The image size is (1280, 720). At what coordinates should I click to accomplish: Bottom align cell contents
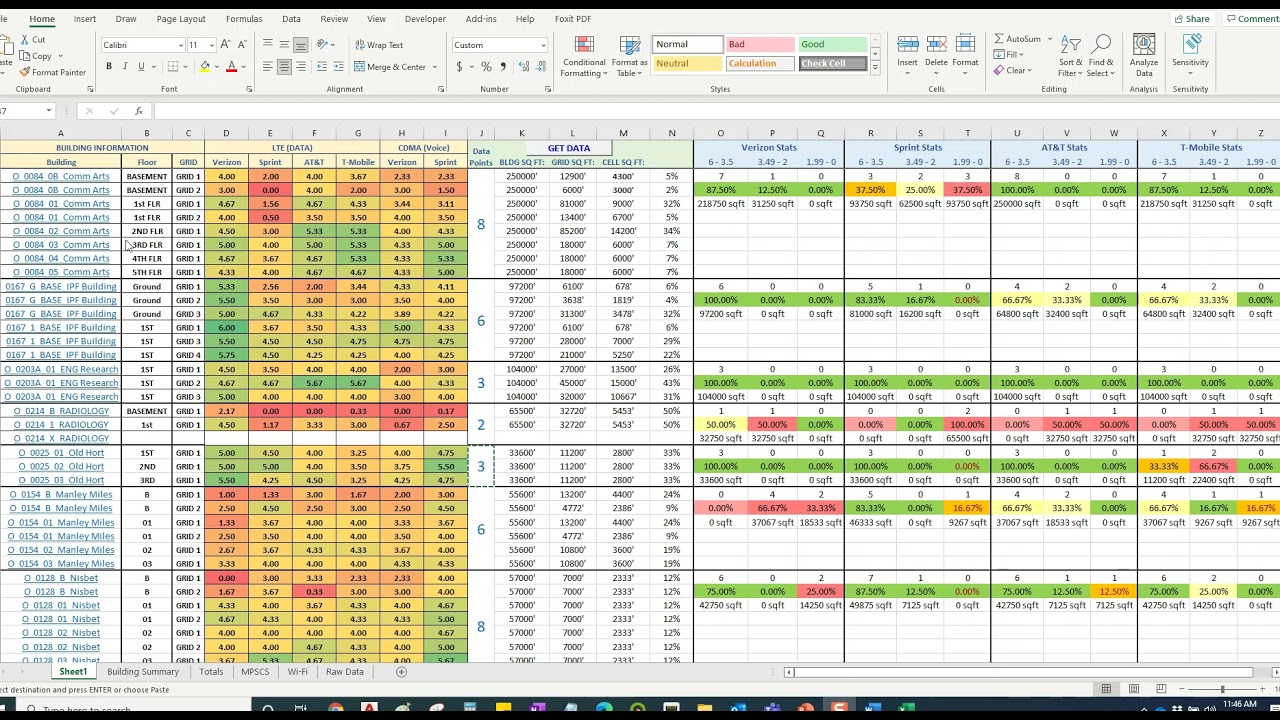[300, 45]
